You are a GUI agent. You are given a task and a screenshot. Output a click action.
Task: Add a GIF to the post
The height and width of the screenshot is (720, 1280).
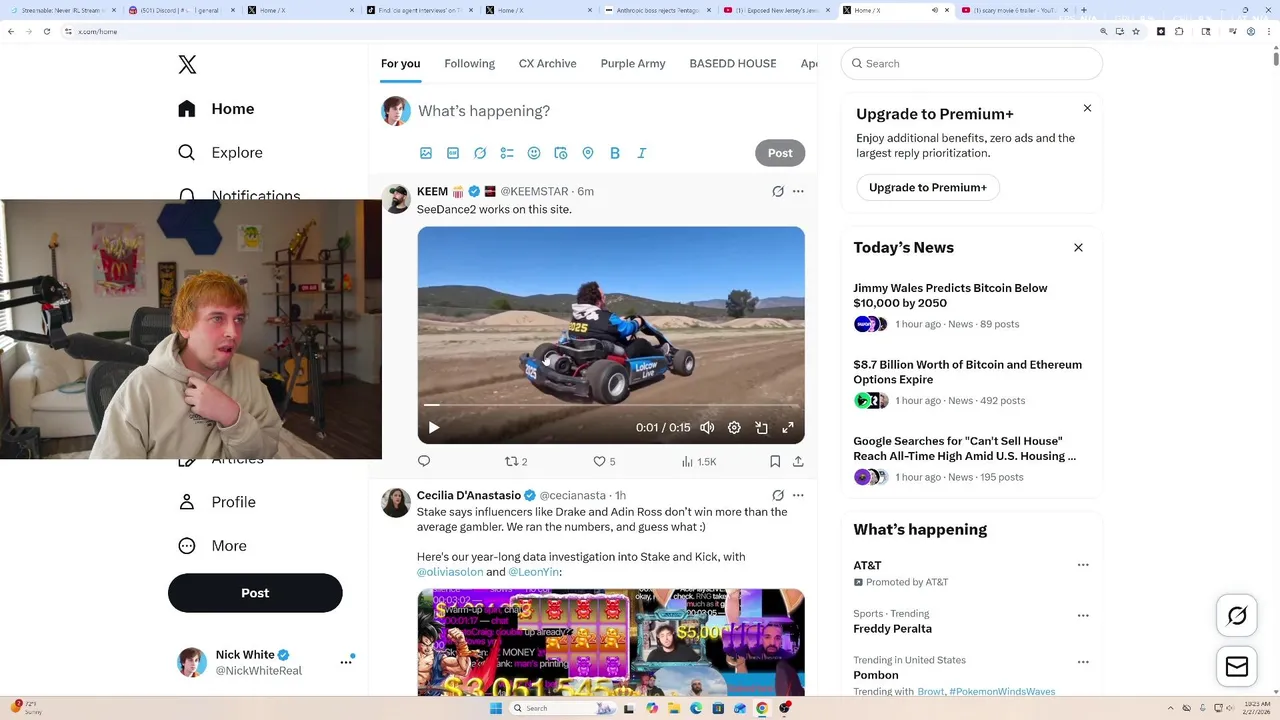(x=453, y=153)
